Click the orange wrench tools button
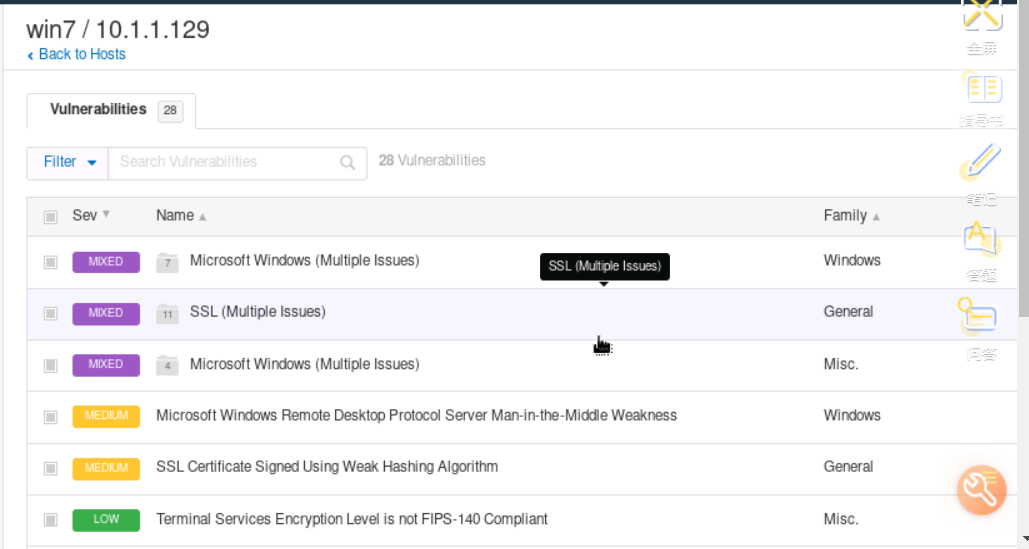Image resolution: width=1029 pixels, height=549 pixels. click(981, 489)
